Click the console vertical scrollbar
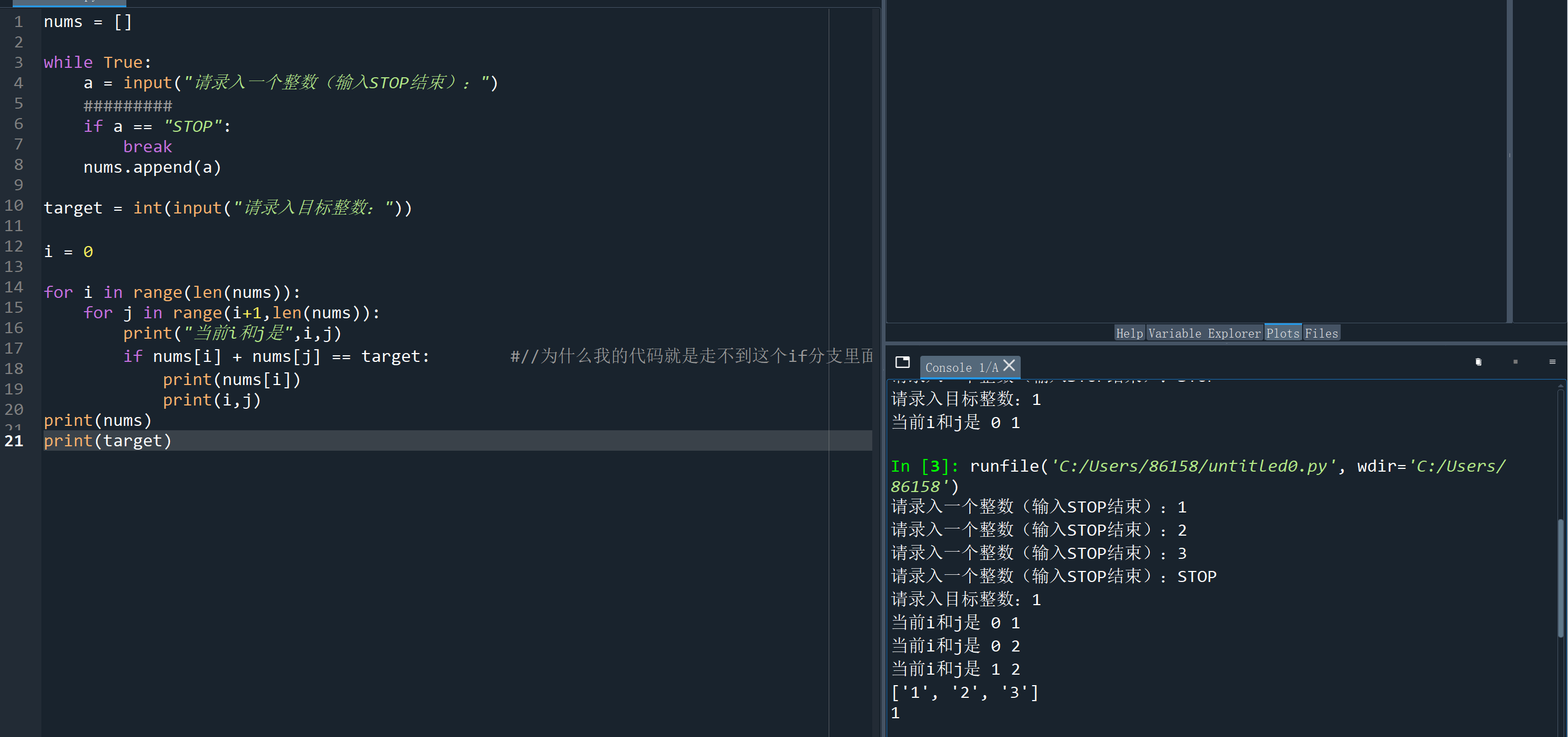The height and width of the screenshot is (737, 1568). tap(1561, 578)
